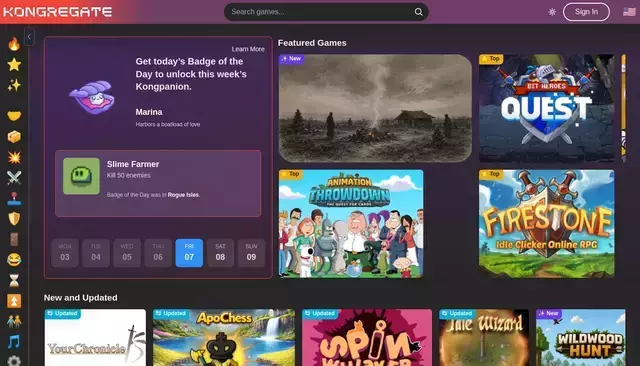Viewport: 640px width, 366px height.
Task: Click the green Slime Farmer badge icon
Action: point(81,176)
